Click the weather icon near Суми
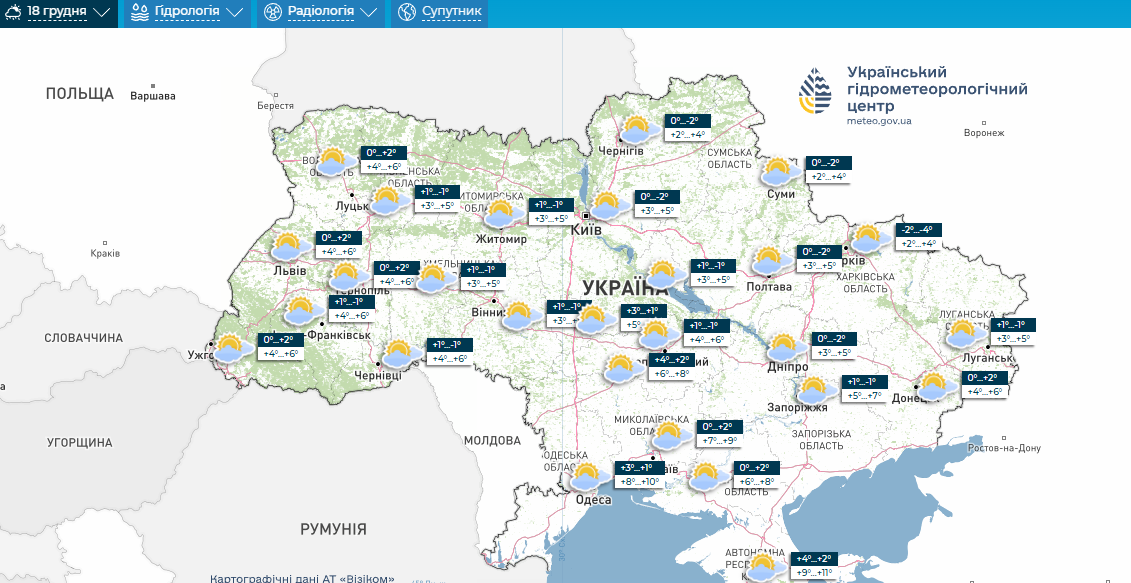 click(779, 172)
